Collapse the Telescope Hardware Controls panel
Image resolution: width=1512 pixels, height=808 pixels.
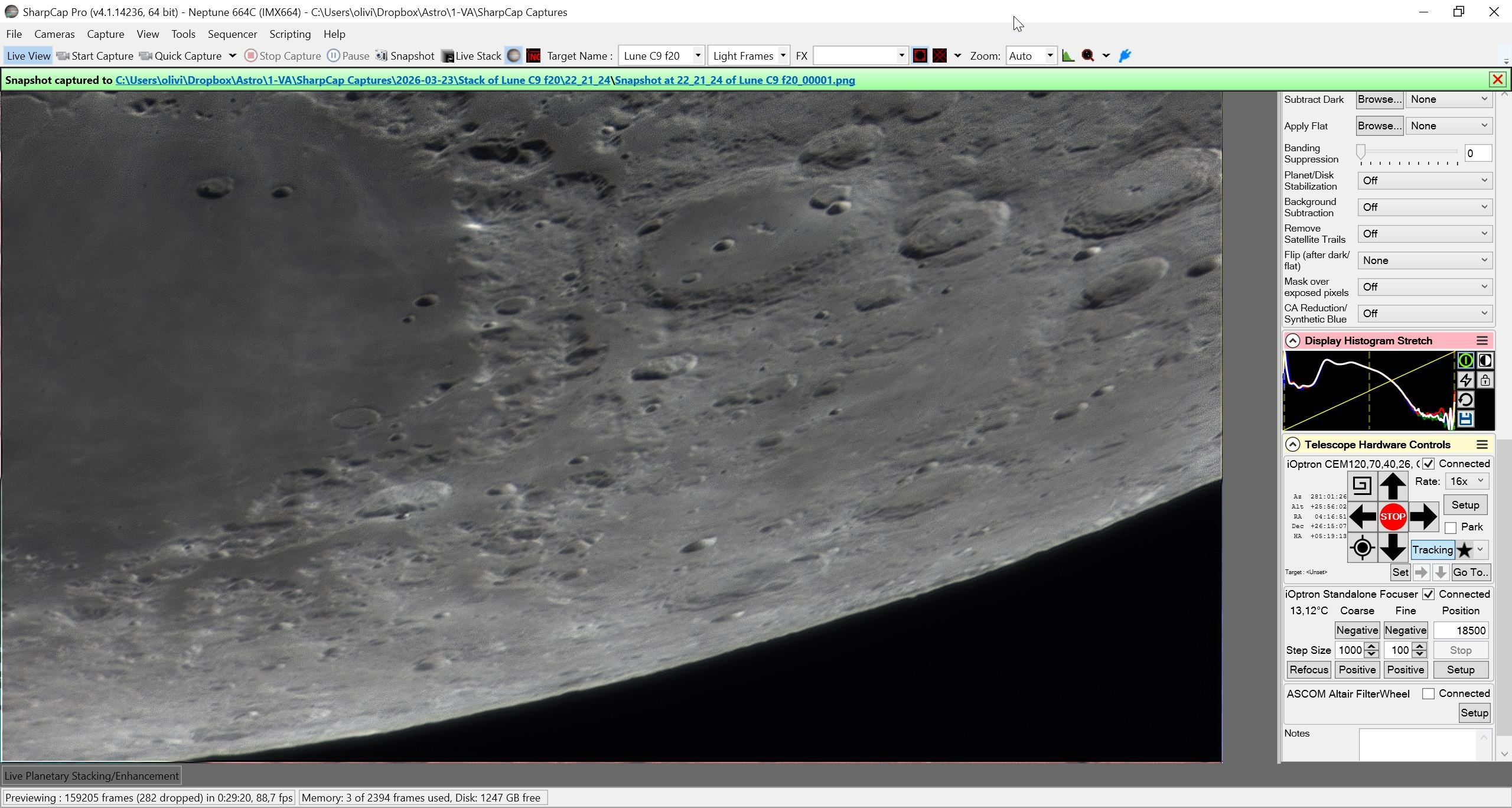[1292, 444]
